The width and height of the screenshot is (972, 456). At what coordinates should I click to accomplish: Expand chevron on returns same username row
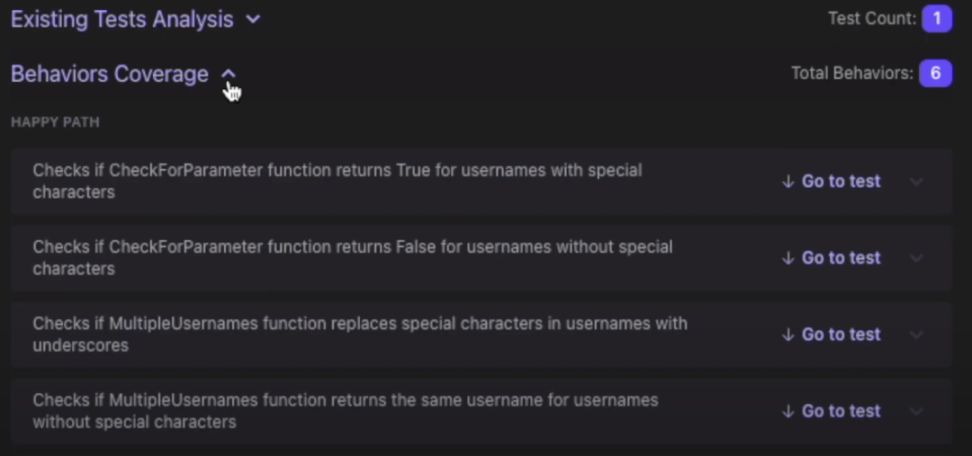(x=916, y=411)
